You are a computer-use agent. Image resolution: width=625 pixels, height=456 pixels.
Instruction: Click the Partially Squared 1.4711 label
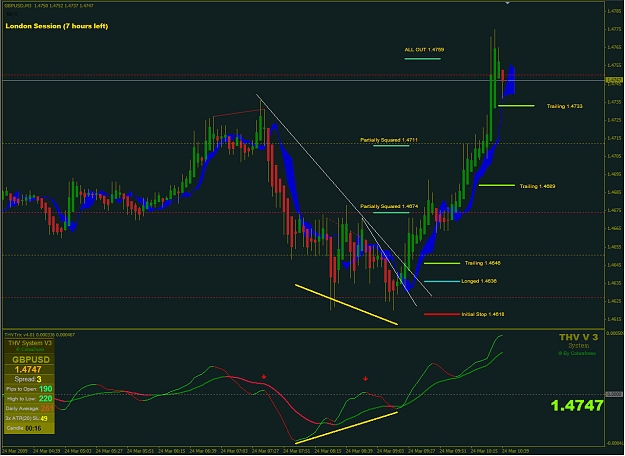tap(389, 140)
